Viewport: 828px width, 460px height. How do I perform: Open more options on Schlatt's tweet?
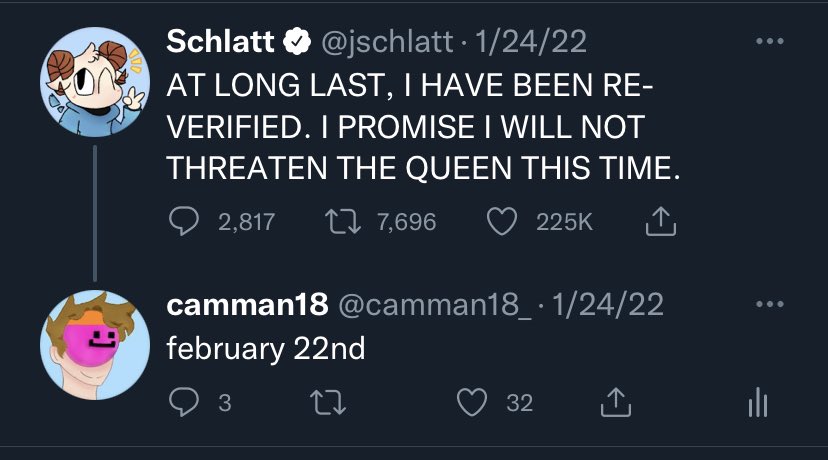tap(770, 41)
